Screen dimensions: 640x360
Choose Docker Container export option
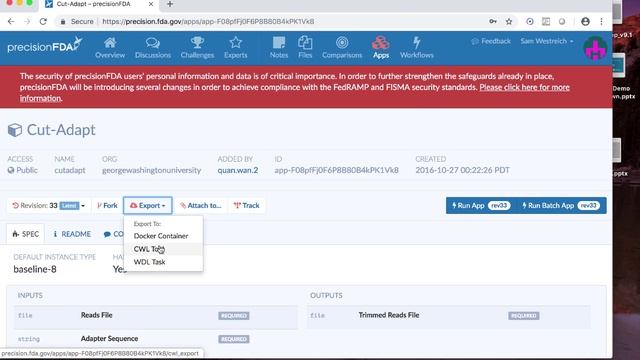pos(161,236)
